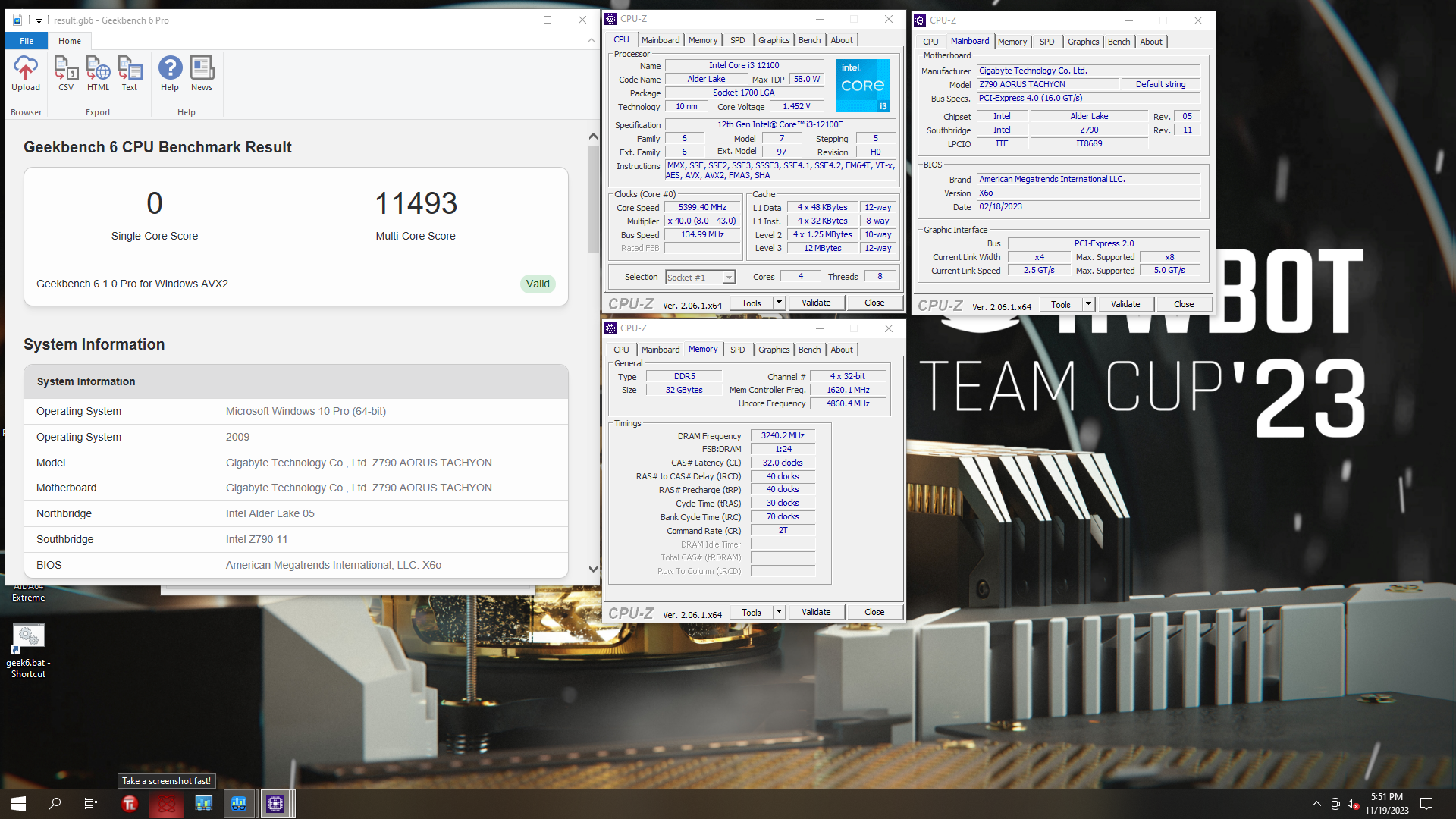Open About tab in CPU-Z Memory window
The height and width of the screenshot is (819, 1456).
(842, 350)
